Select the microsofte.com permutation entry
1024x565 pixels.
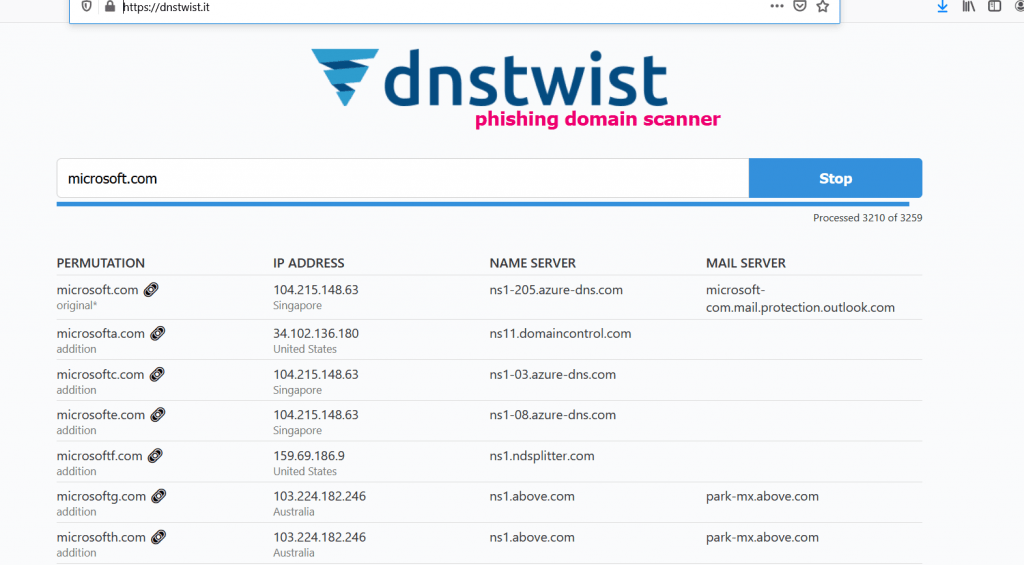click(x=101, y=415)
